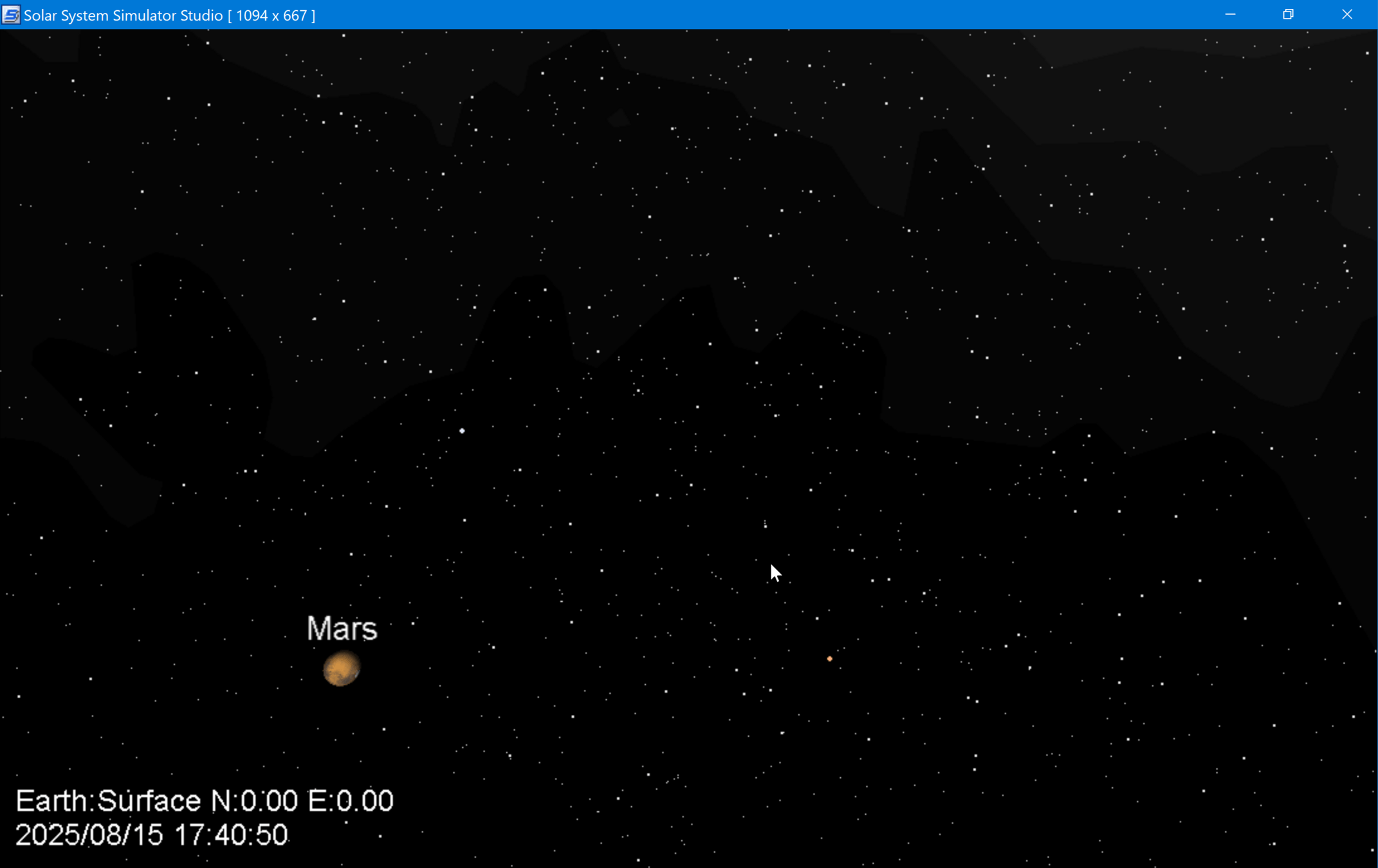Restore down the simulator window
Image resolution: width=1378 pixels, height=868 pixels.
1288,15
